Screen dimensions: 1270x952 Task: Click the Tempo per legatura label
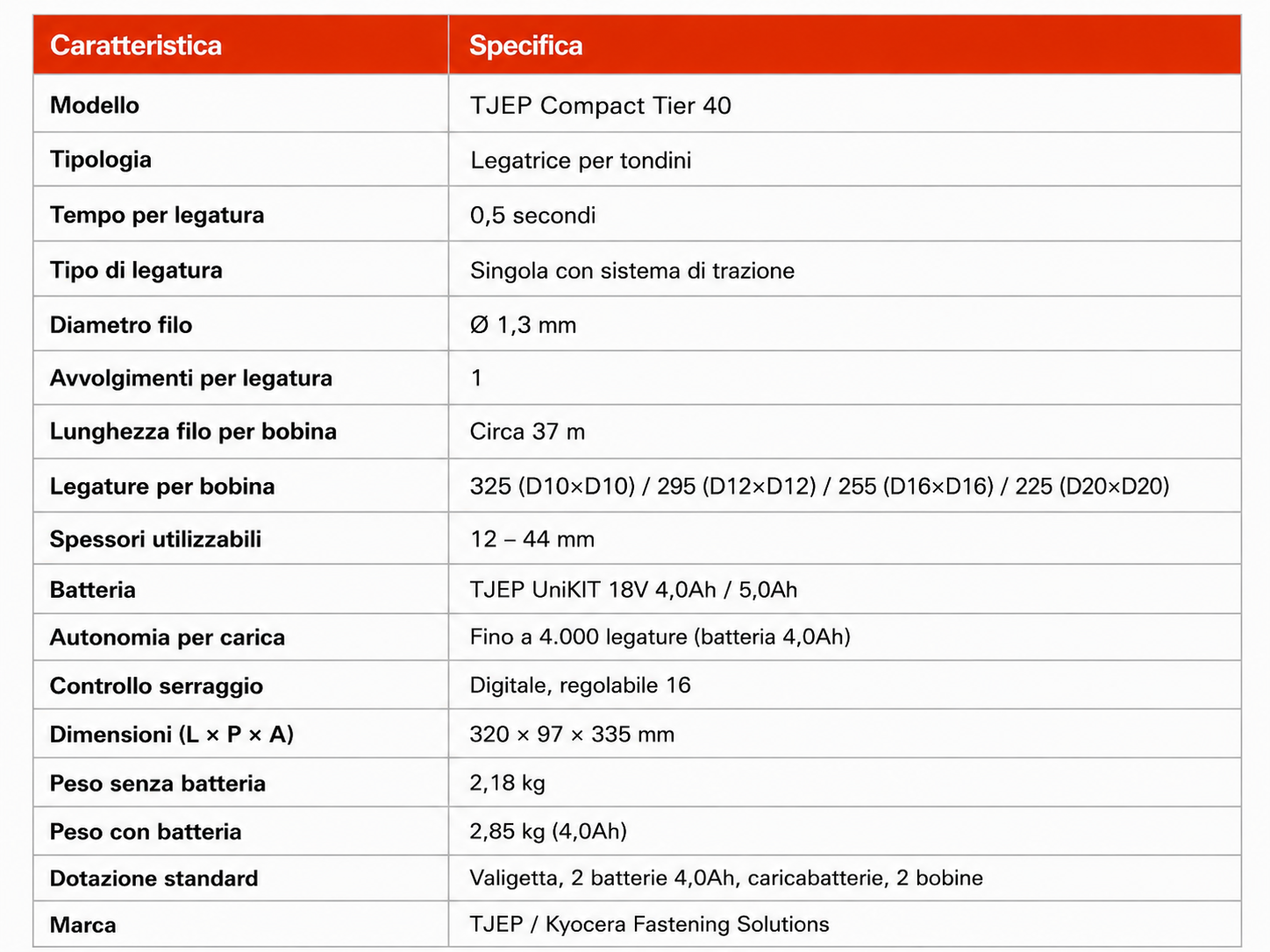click(x=157, y=215)
